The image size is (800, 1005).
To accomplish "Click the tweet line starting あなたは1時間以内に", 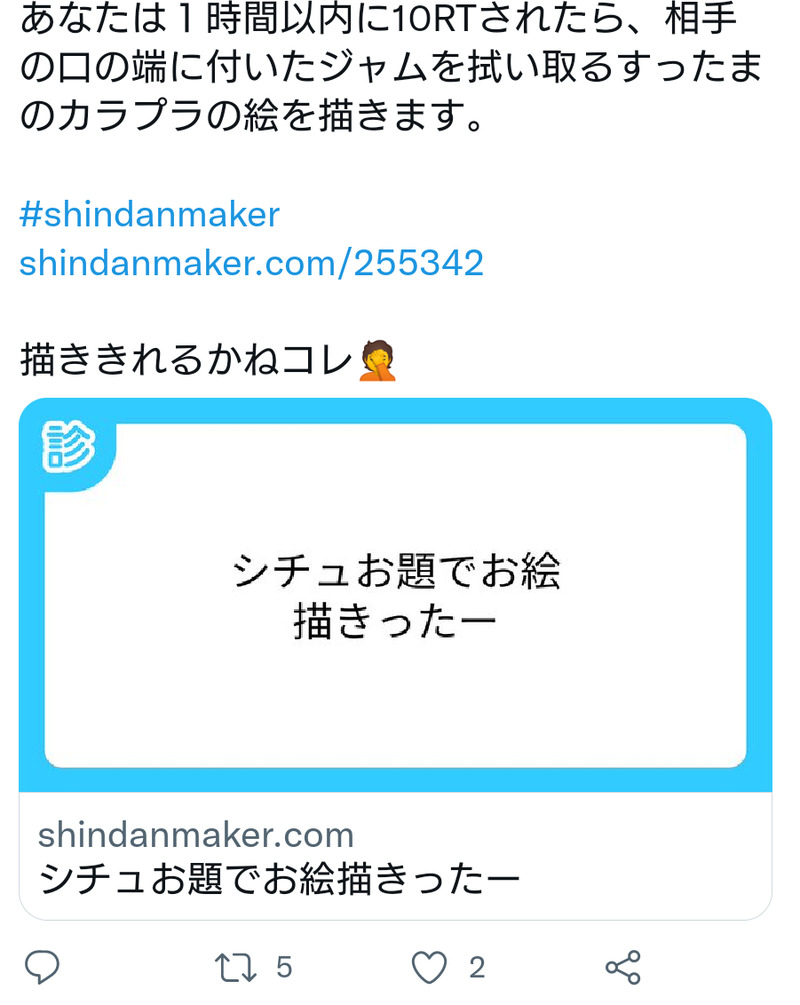I will tap(378, 17).
